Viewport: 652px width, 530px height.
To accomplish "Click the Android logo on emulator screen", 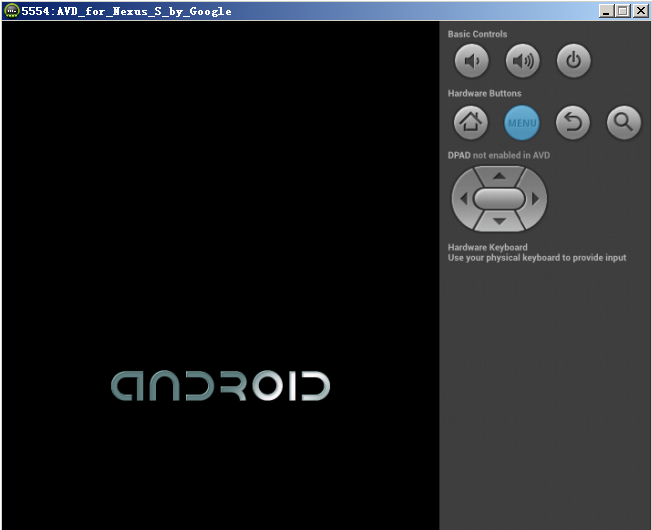I will 220,386.
